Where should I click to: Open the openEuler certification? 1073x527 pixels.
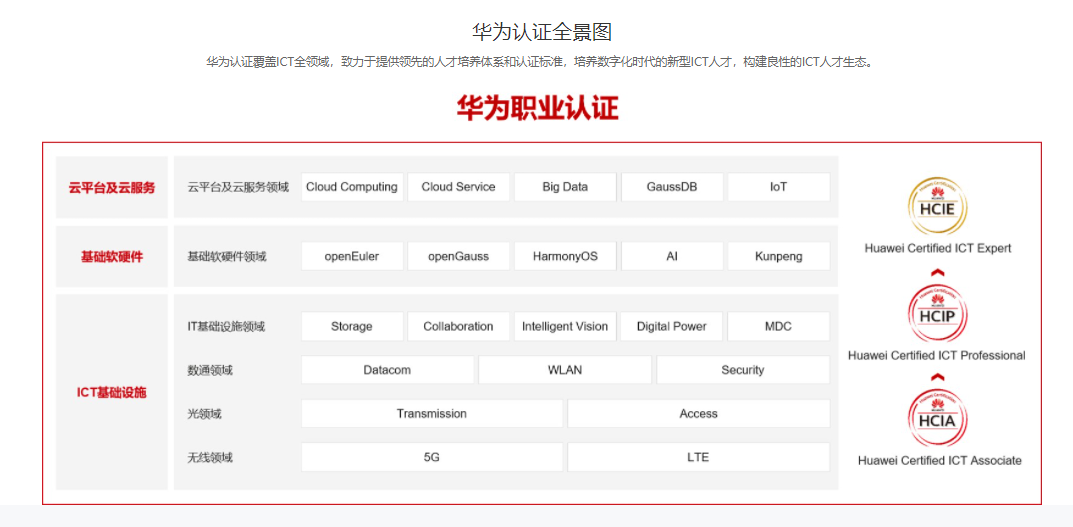pos(352,257)
